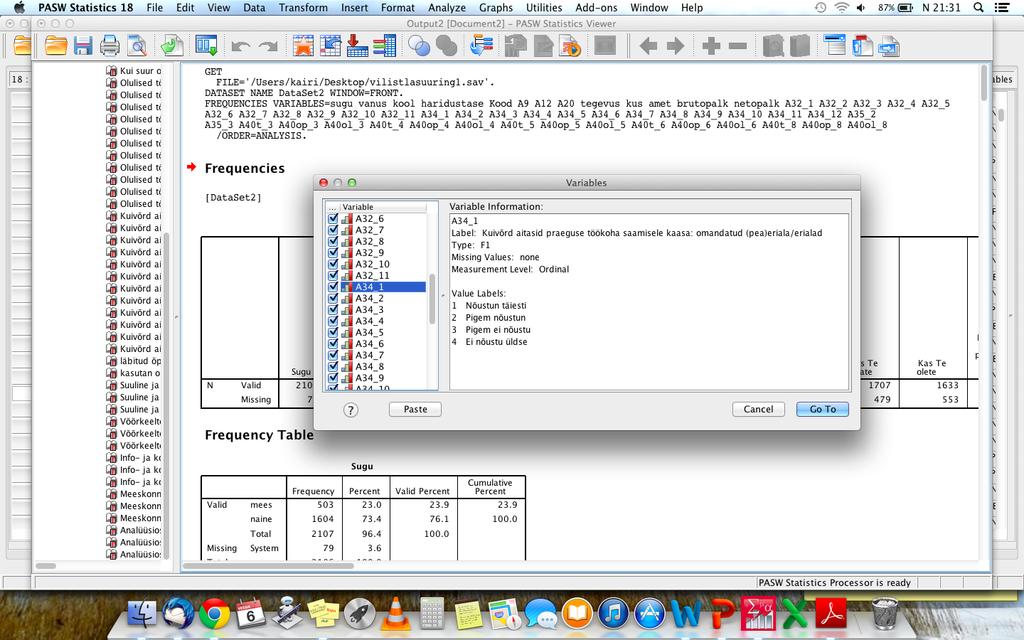Click the Go to Variable icon with red arrow
1024x640 pixels.
(357, 46)
